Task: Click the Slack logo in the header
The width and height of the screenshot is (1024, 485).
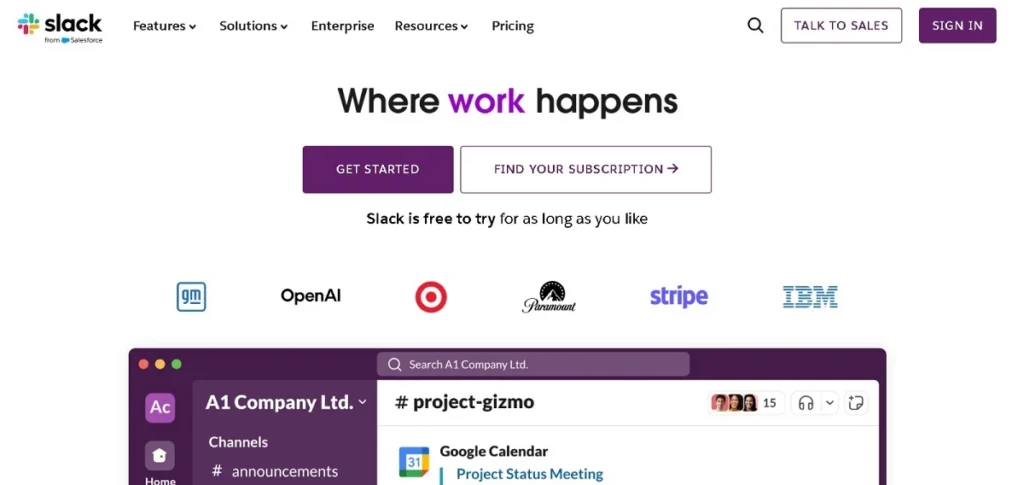Action: click(60, 26)
